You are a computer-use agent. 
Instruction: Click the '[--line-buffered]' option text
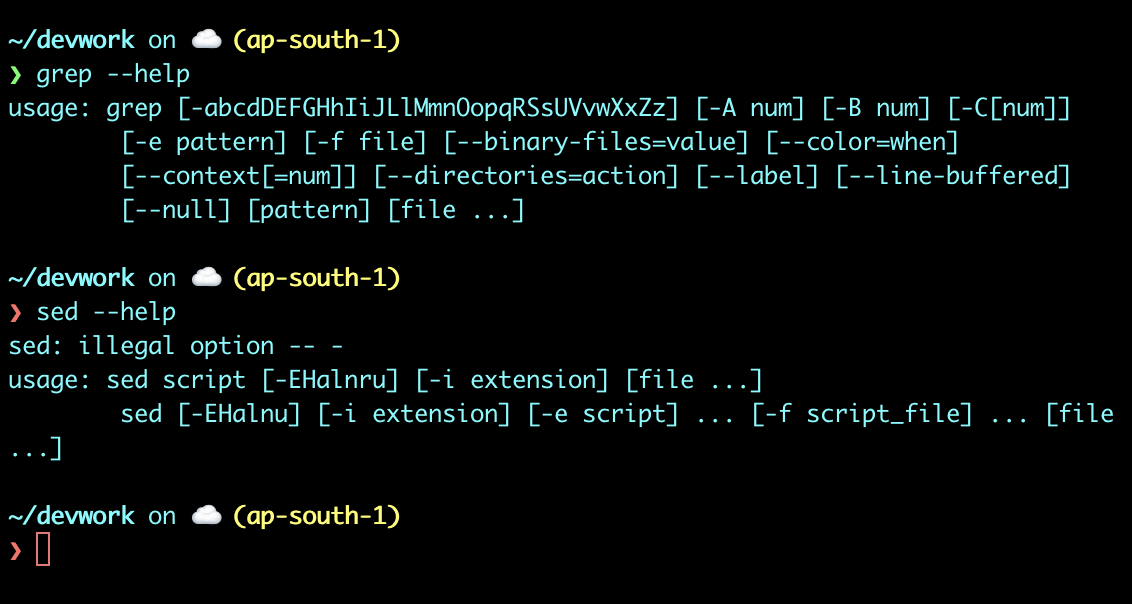952,176
